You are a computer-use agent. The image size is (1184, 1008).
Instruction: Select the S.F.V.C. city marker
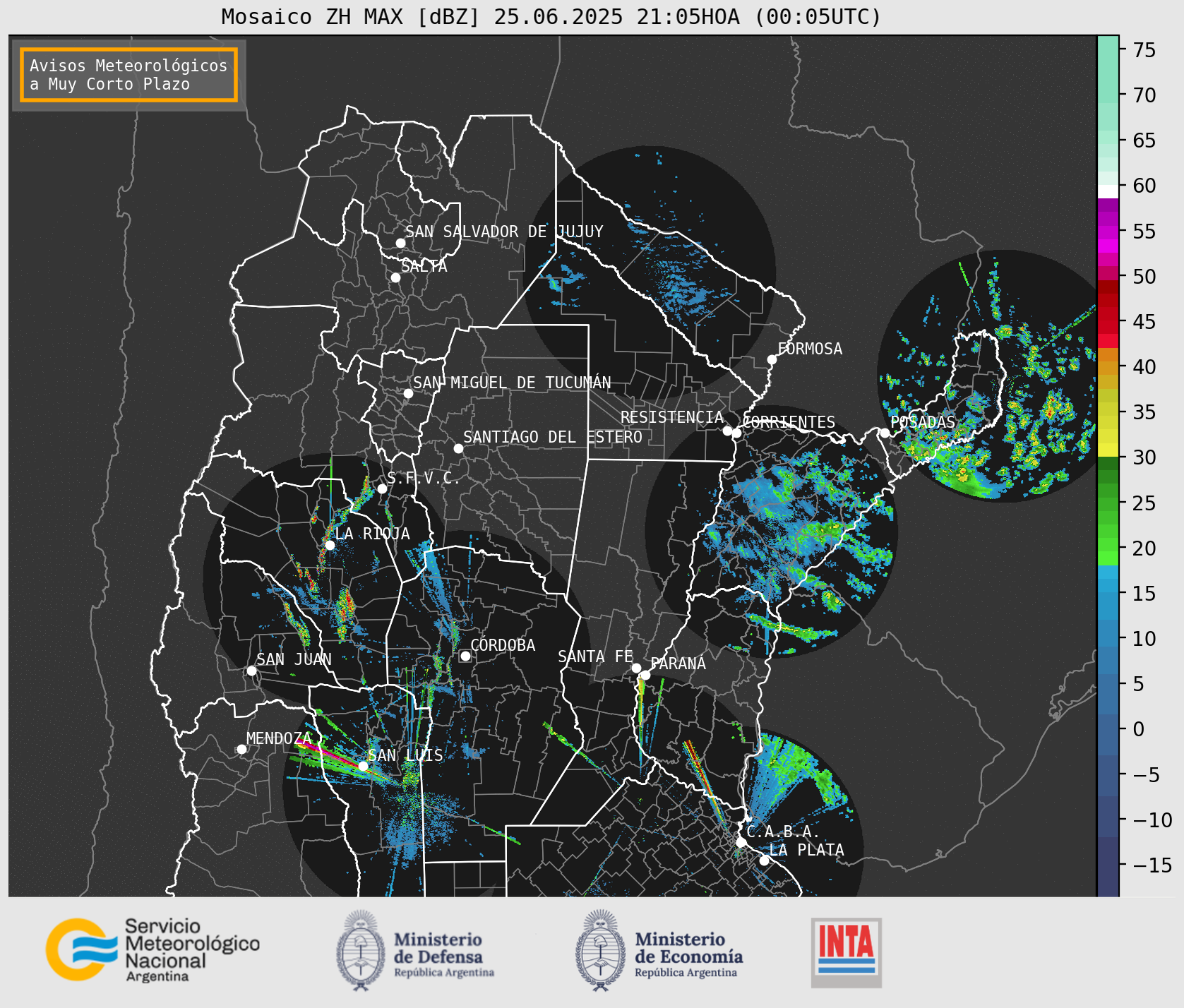pos(382,488)
